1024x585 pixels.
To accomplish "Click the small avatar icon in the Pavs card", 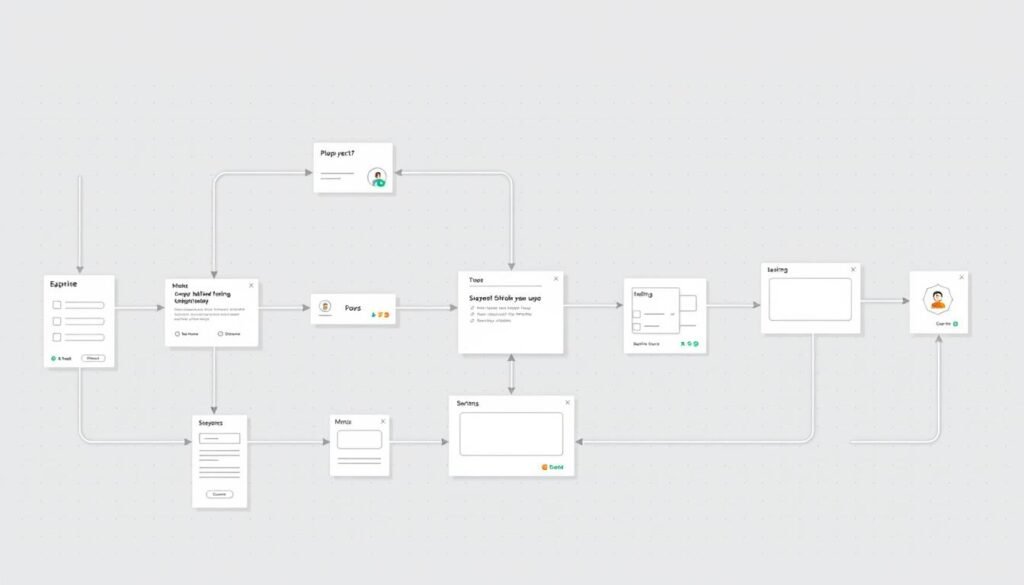I will (325, 307).
